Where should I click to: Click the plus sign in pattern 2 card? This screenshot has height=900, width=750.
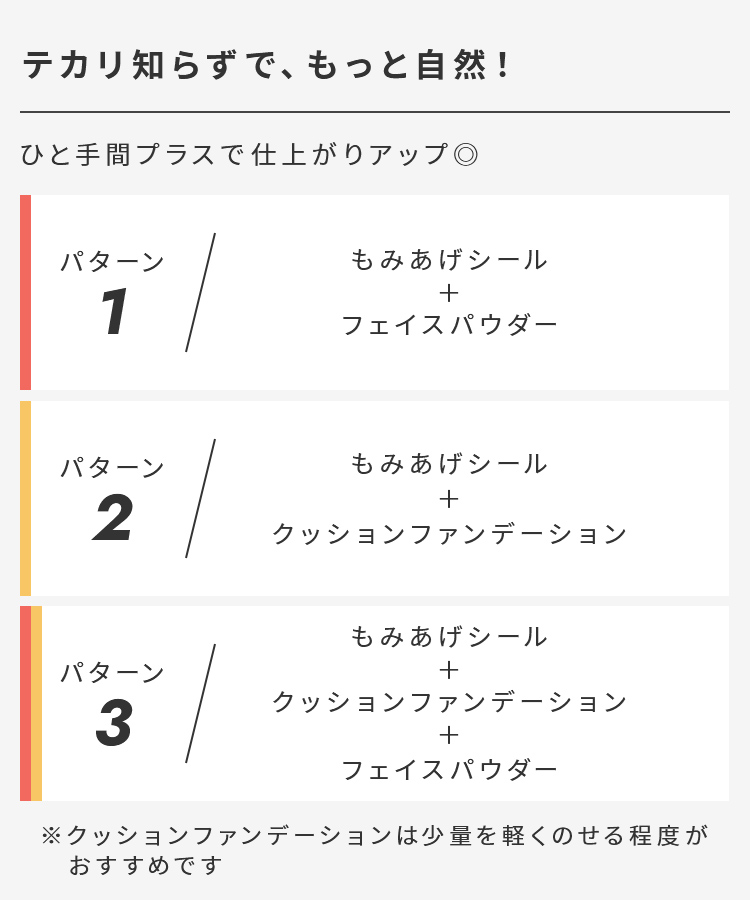pos(449,498)
